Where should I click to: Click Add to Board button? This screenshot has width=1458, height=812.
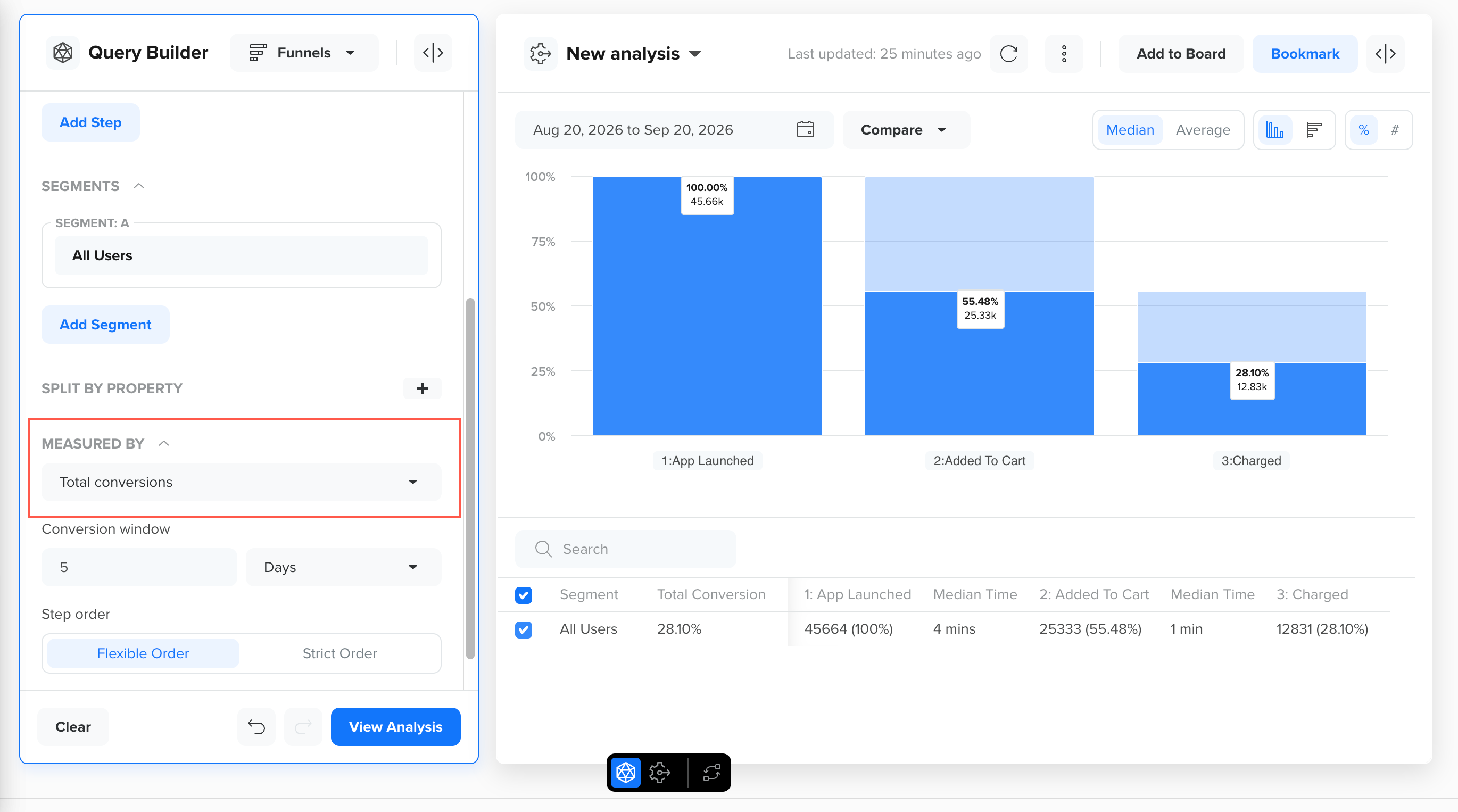[x=1181, y=54]
